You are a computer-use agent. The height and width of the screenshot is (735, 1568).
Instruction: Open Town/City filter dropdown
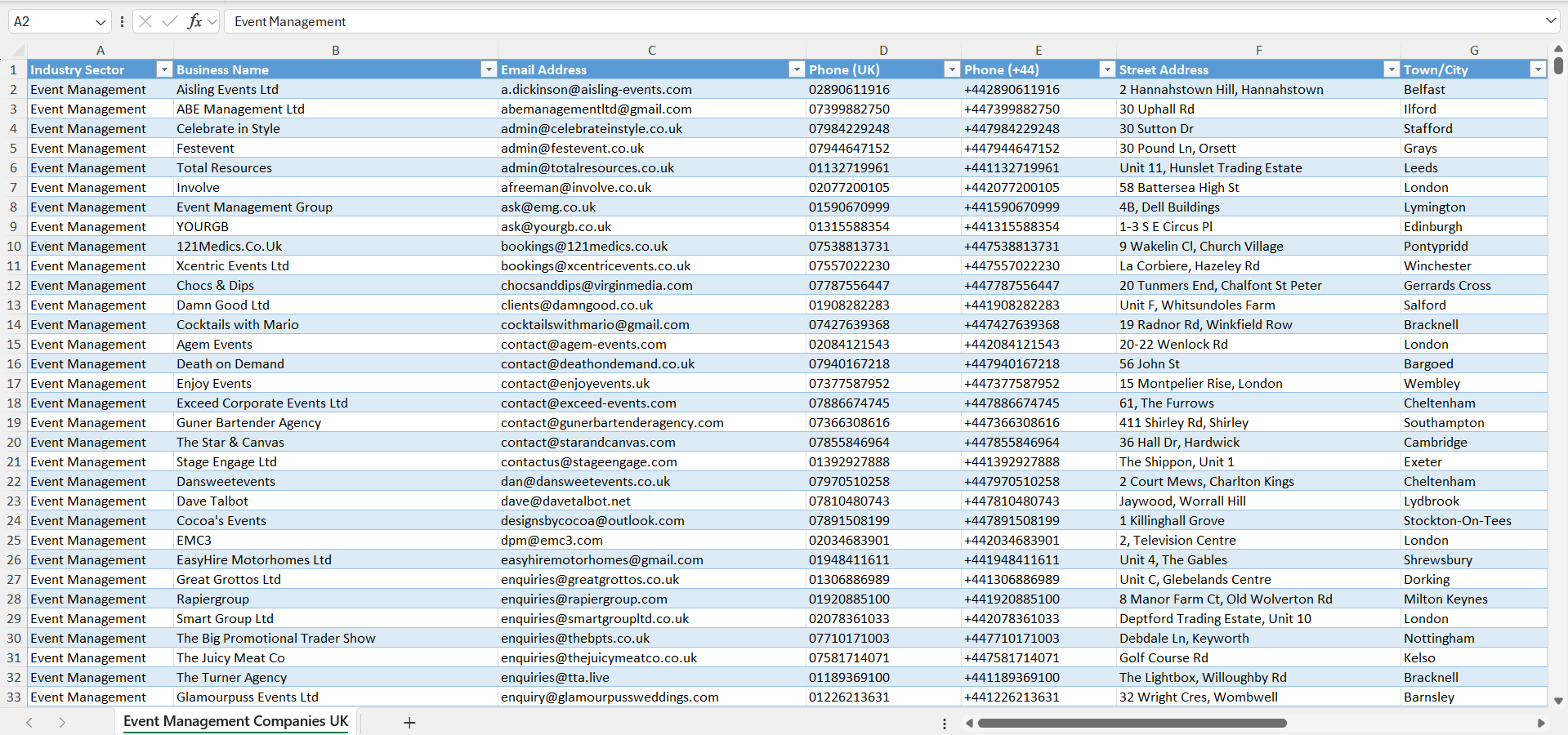point(1538,69)
